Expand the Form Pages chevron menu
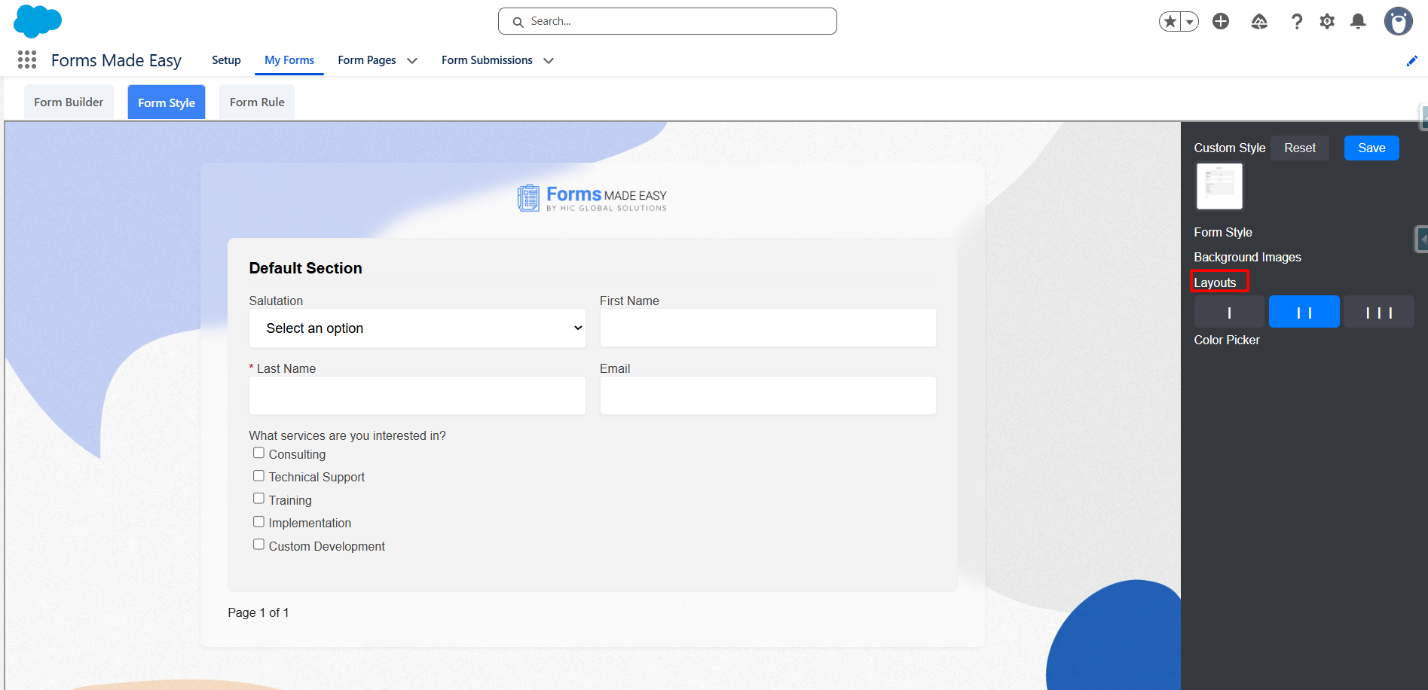Image resolution: width=1428 pixels, height=690 pixels. (x=412, y=61)
